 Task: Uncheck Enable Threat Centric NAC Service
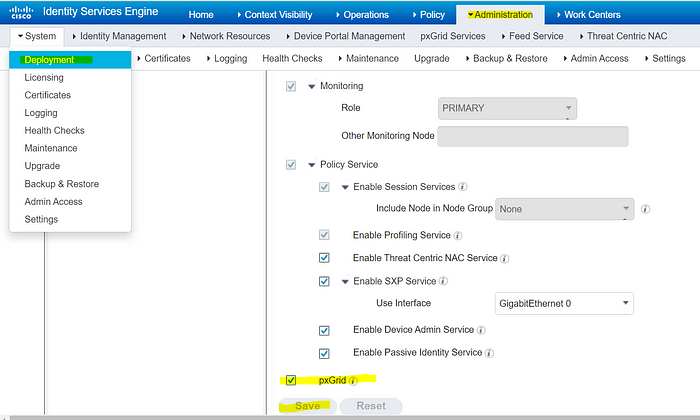tap(324, 258)
